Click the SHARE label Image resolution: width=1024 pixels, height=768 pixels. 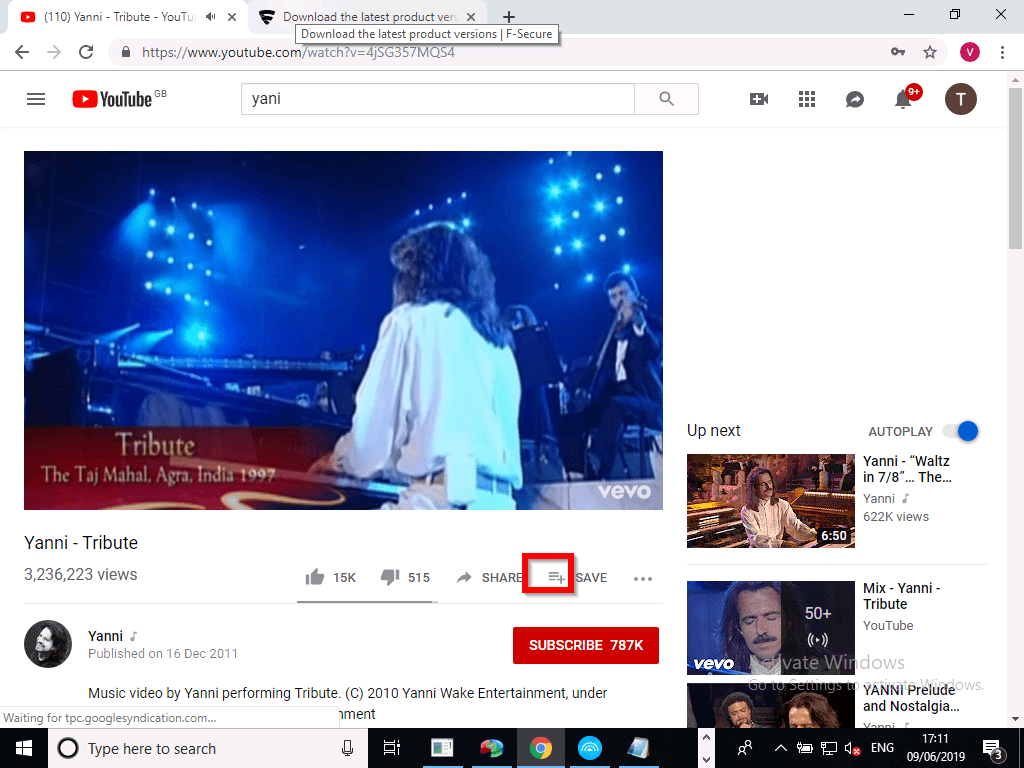click(502, 578)
